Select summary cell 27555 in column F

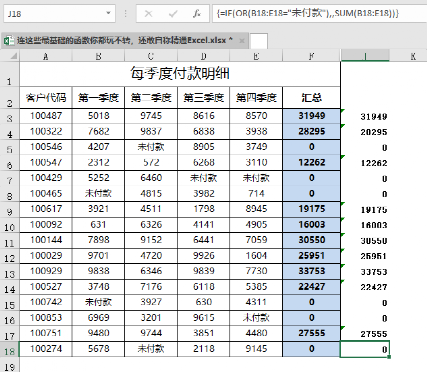(x=311, y=333)
